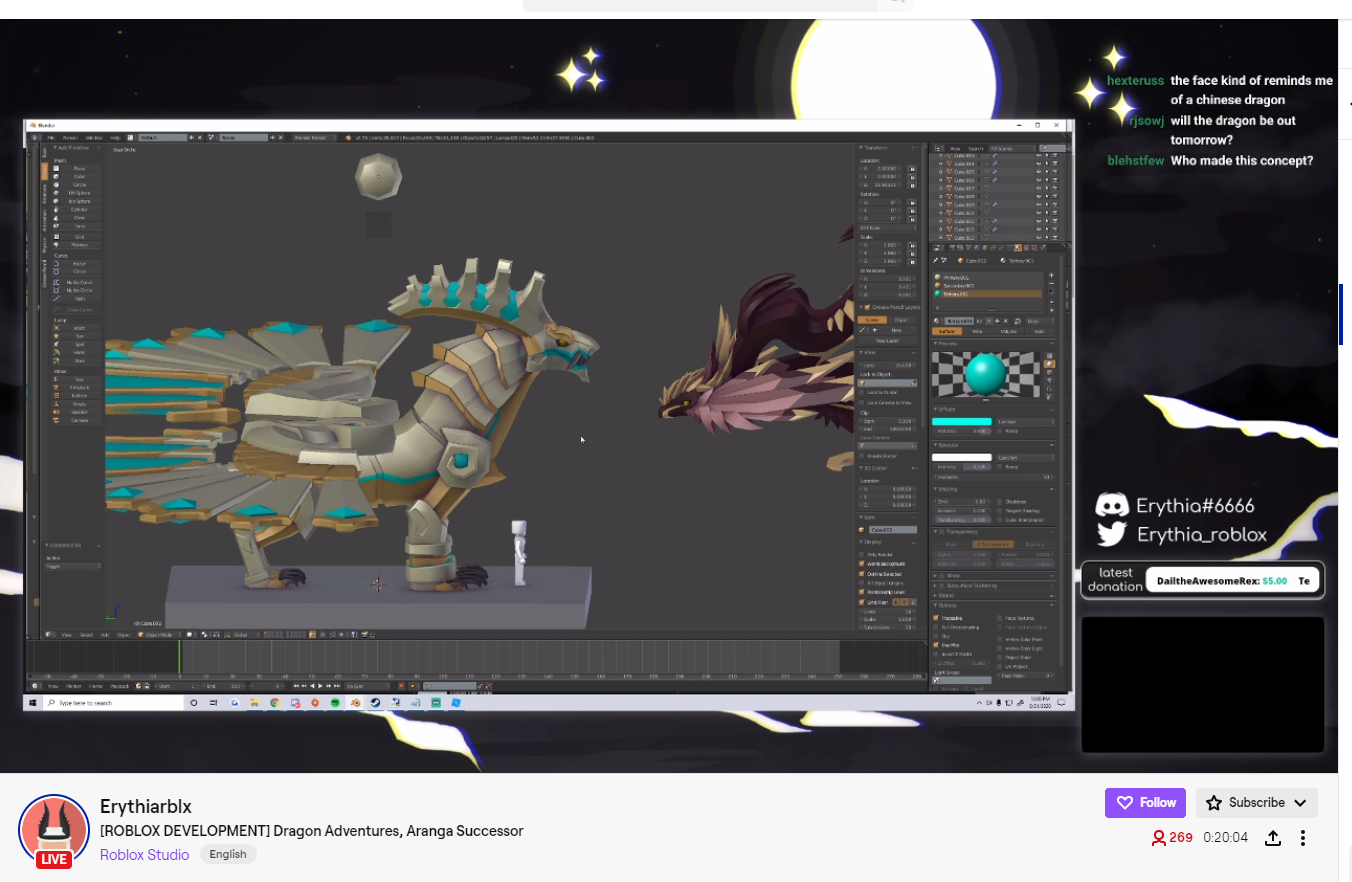
Task: Add a Cube mesh primitive
Action: [77, 177]
